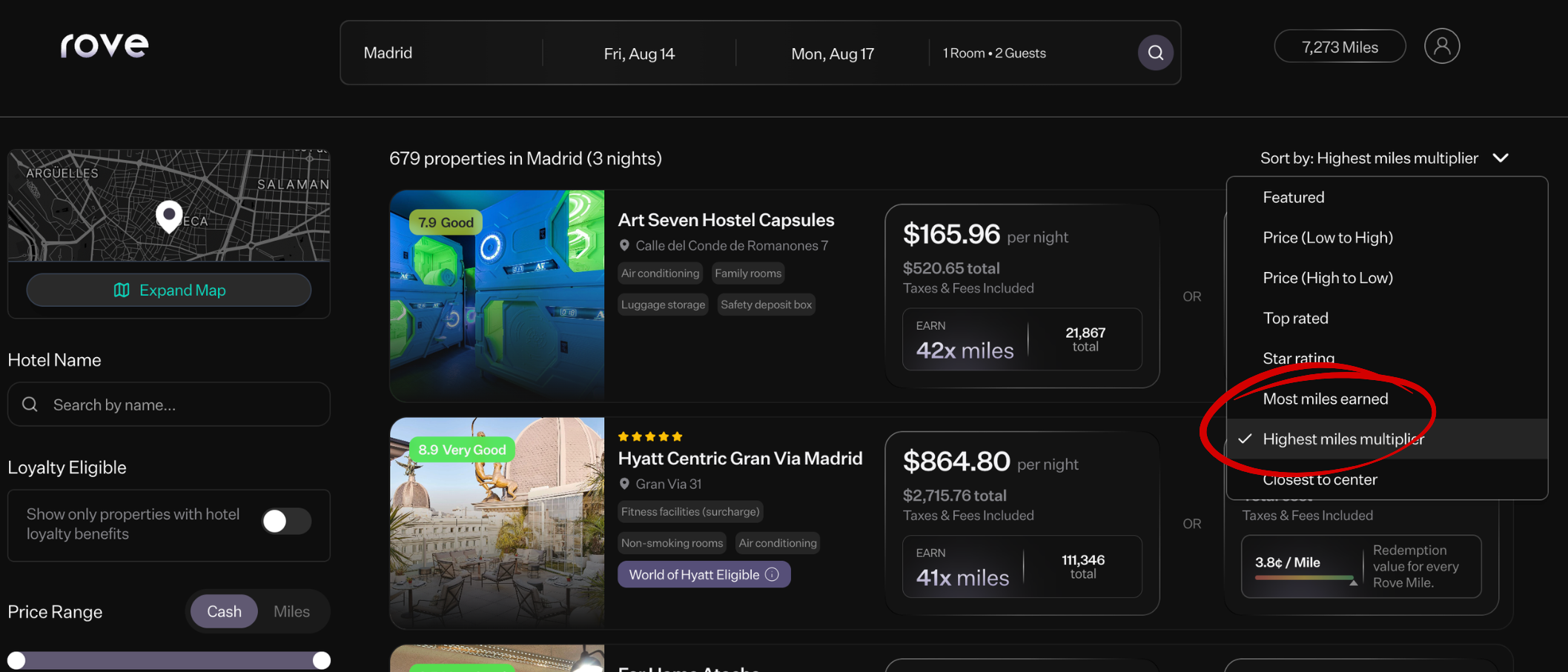Click Hyatt $864.80 per night price
Image resolution: width=1568 pixels, height=672 pixels.
tap(990, 462)
